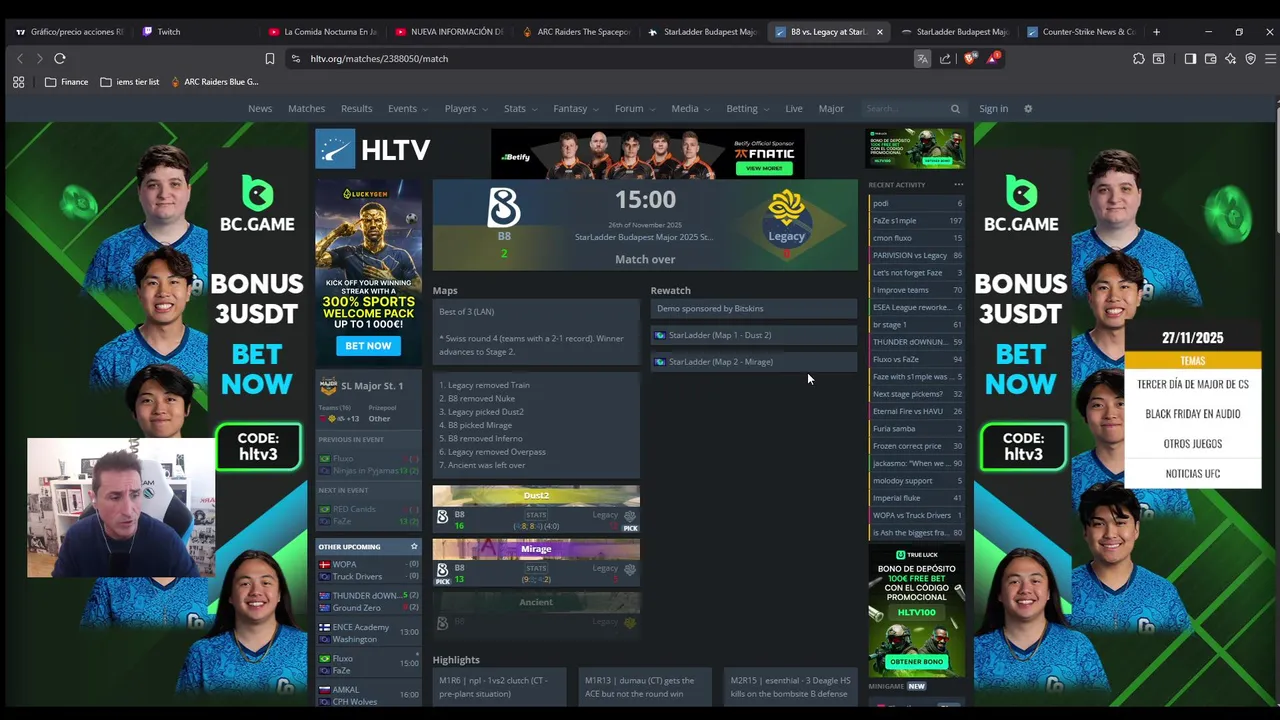Image resolution: width=1280 pixels, height=720 pixels.
Task: Open StarLadder Budapest Major 2025 event link
Action: [x=644, y=237]
